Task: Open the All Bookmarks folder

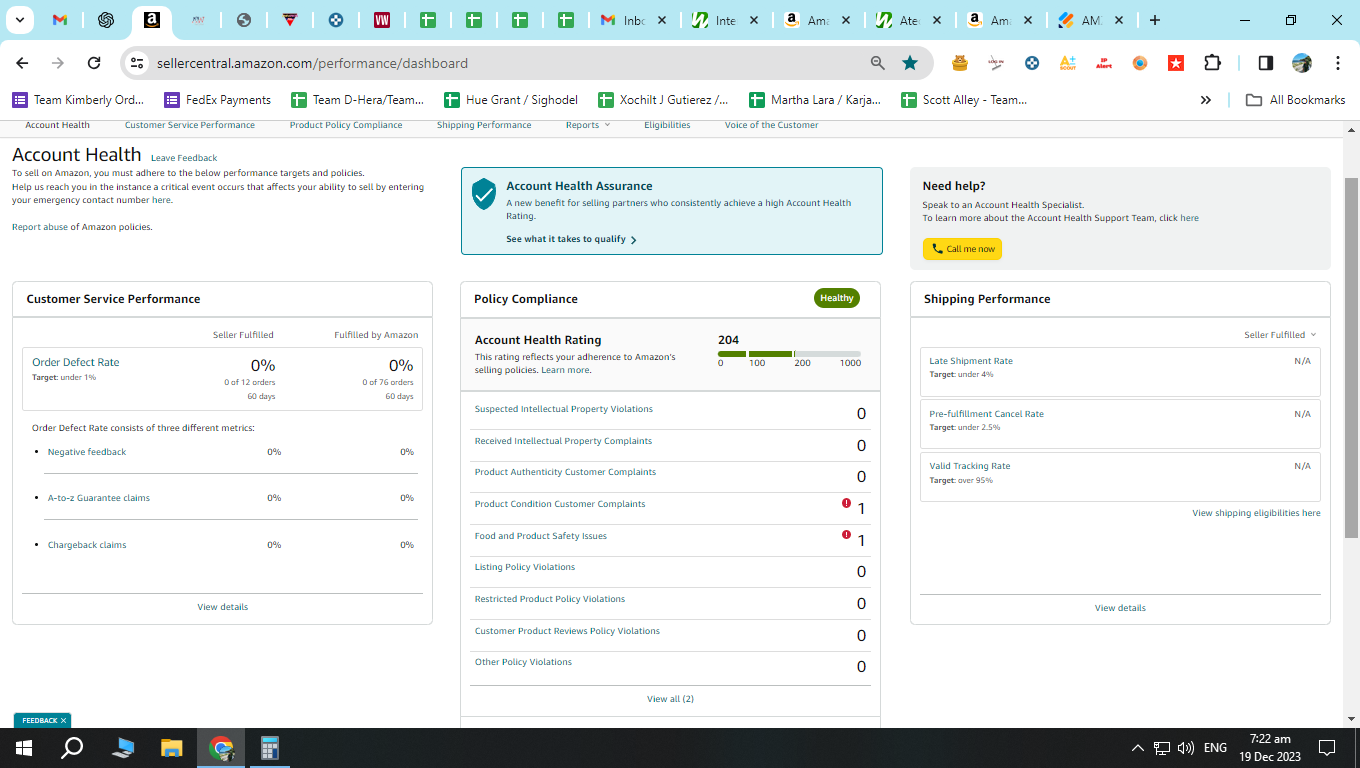Action: click(x=1295, y=100)
